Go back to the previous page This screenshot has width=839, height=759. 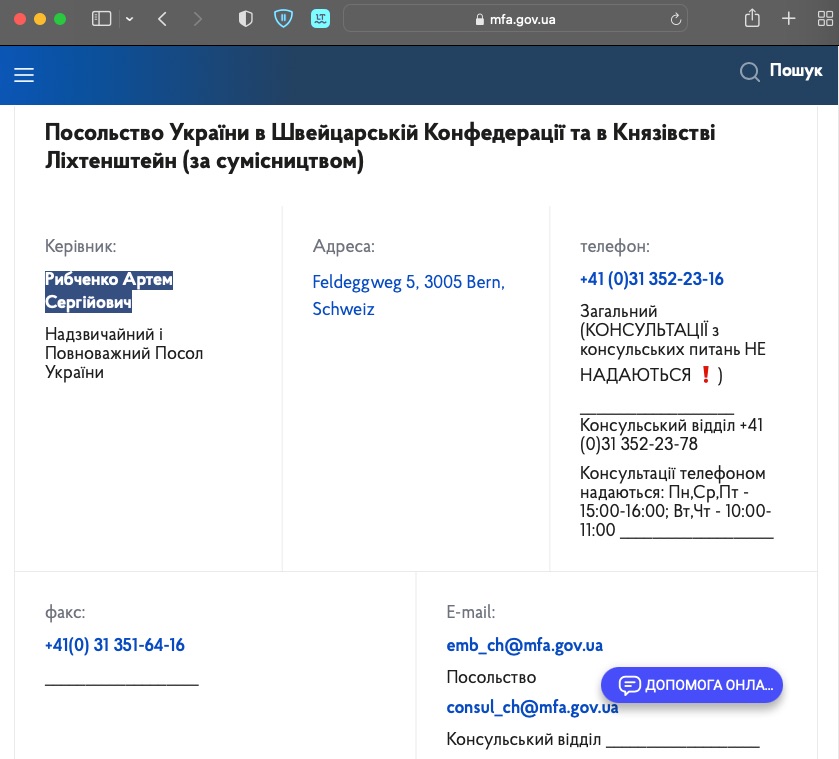(x=163, y=19)
